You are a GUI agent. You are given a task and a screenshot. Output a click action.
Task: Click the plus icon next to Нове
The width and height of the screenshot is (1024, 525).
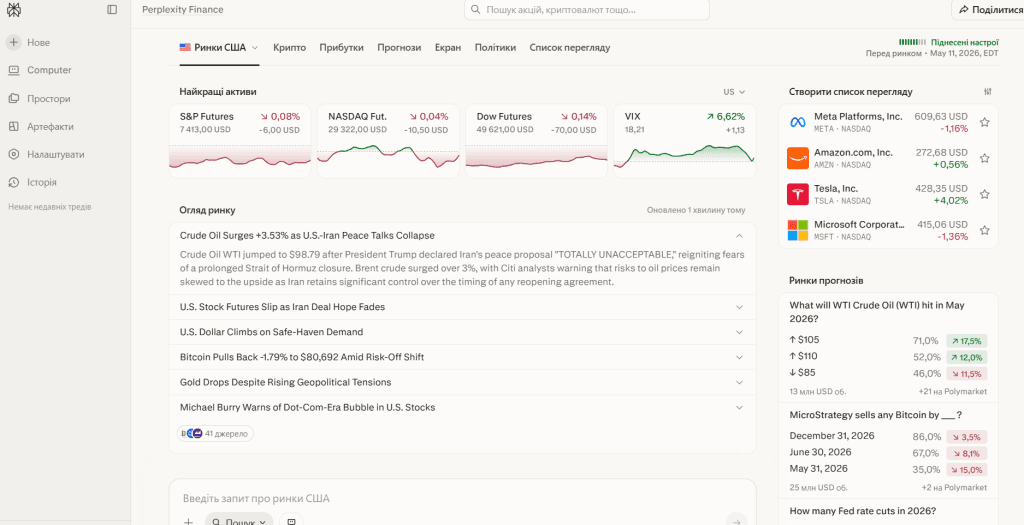point(14,42)
